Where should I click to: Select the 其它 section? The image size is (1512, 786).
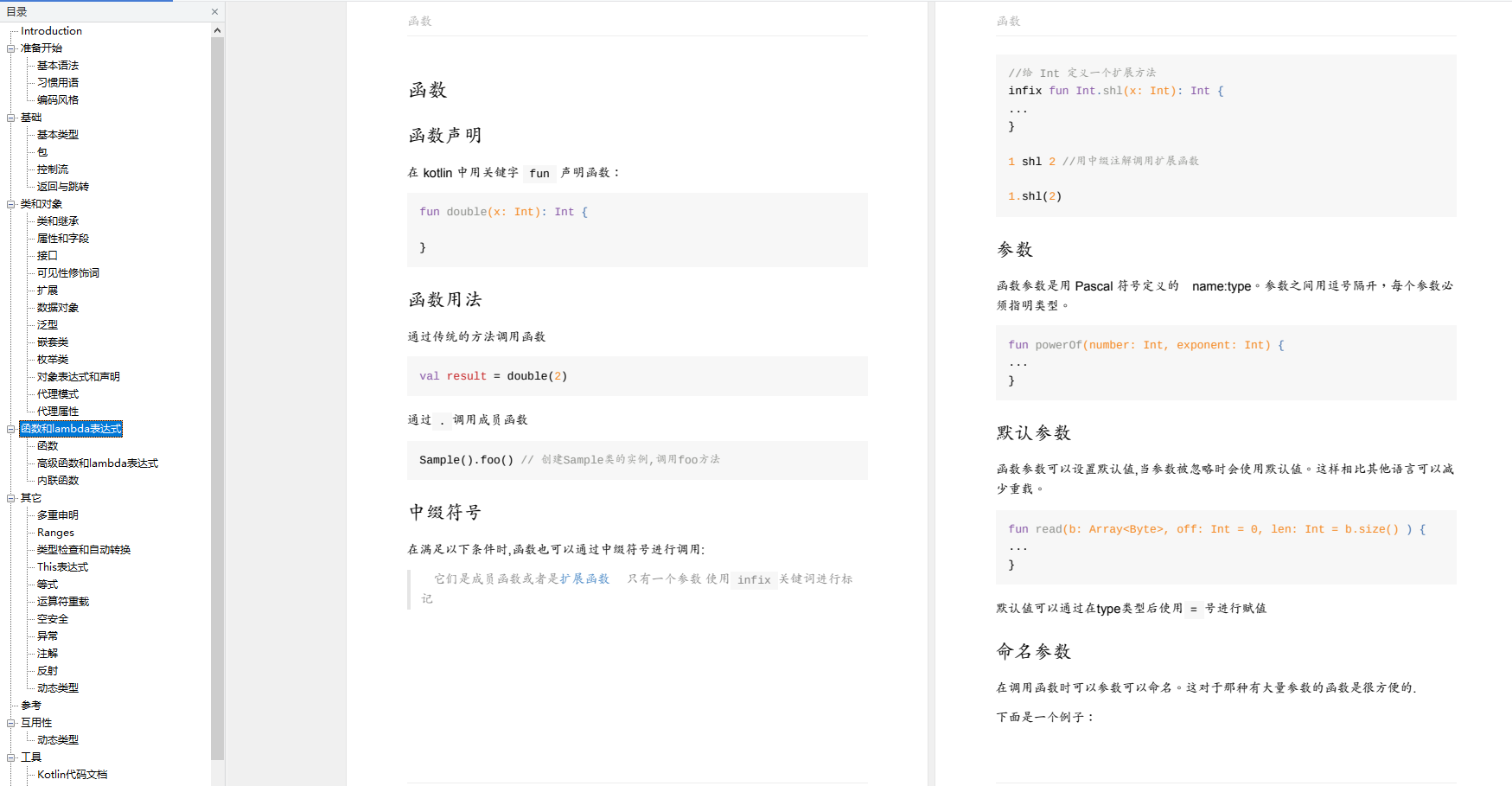pyautogui.click(x=31, y=498)
